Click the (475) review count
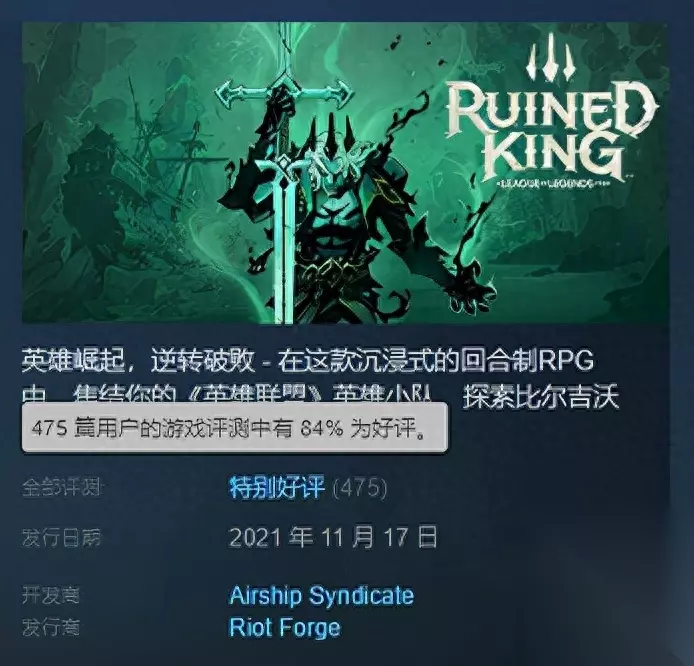This screenshot has width=694, height=666. [x=360, y=488]
